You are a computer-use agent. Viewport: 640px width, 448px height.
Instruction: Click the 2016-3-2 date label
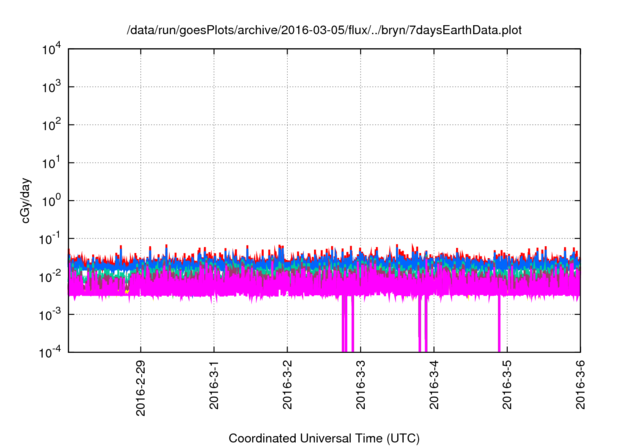[x=287, y=384]
